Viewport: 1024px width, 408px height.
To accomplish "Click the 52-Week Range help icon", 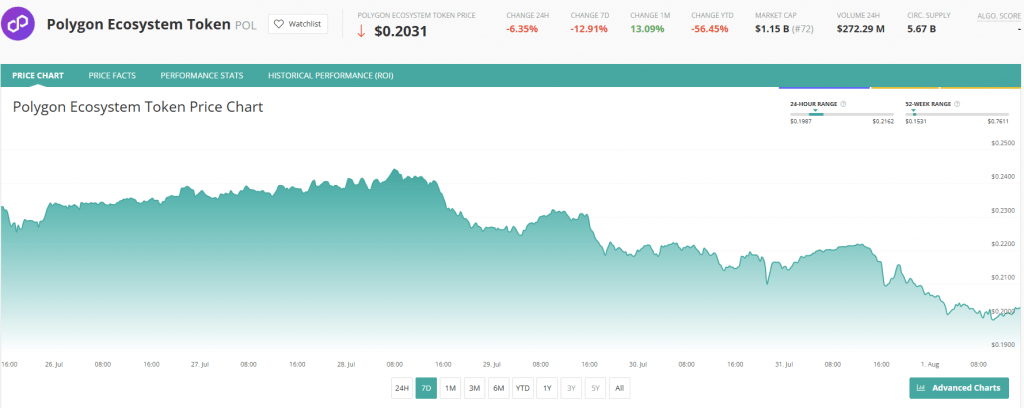I will click(958, 103).
